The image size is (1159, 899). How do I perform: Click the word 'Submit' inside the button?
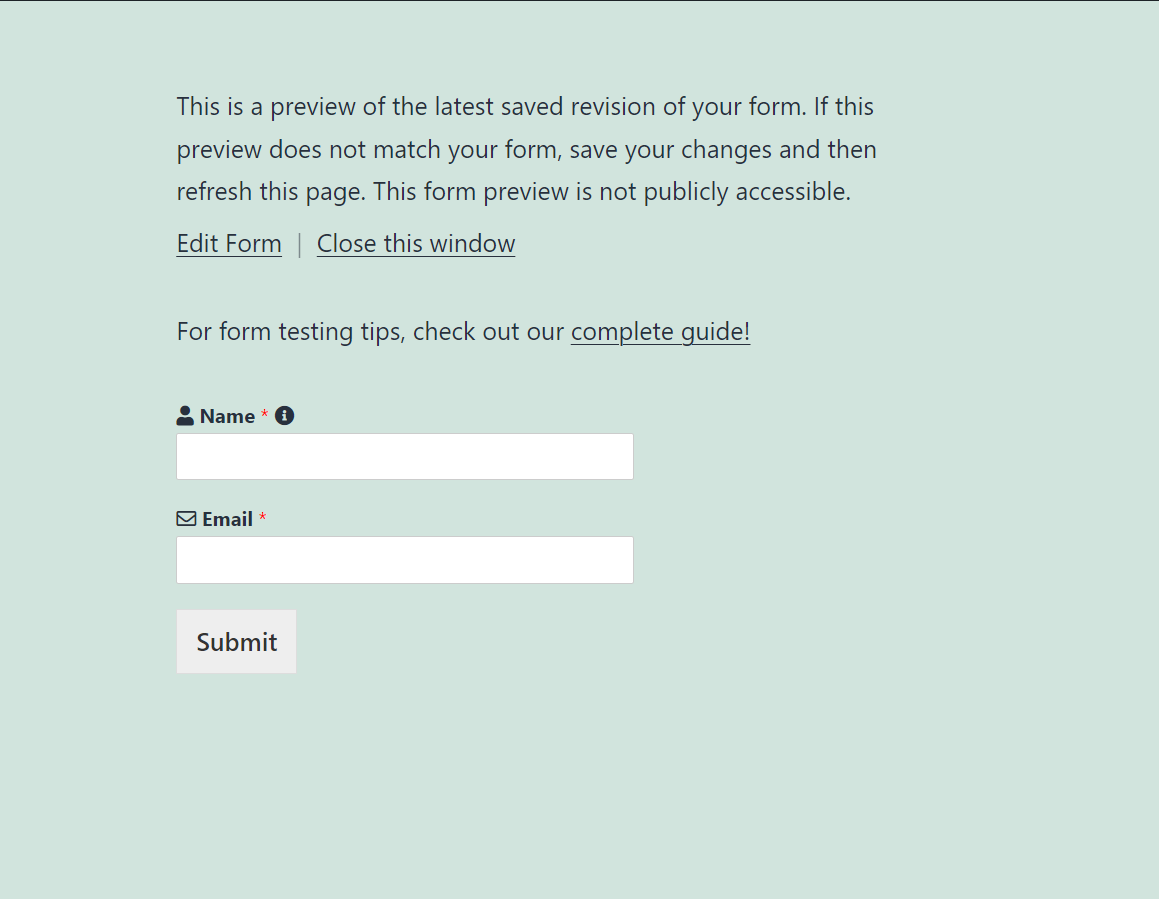pos(237,642)
